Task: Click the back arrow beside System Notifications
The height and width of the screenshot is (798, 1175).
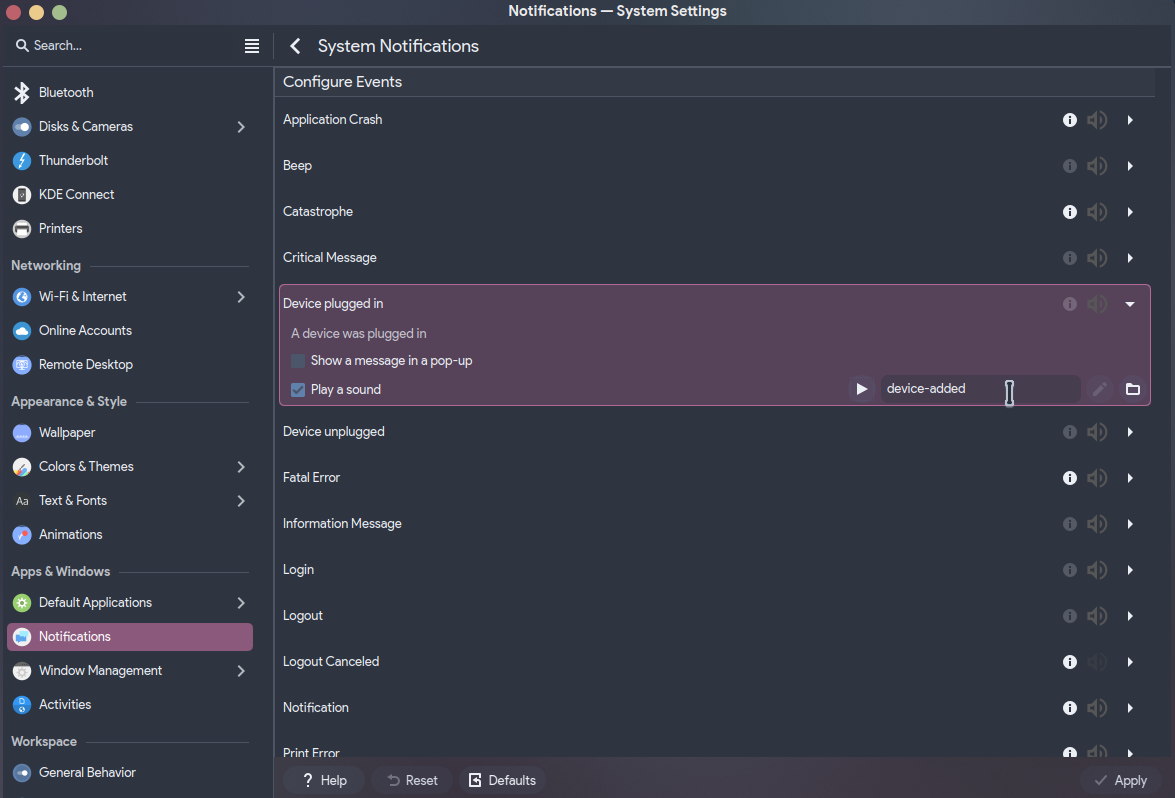Action: click(295, 46)
